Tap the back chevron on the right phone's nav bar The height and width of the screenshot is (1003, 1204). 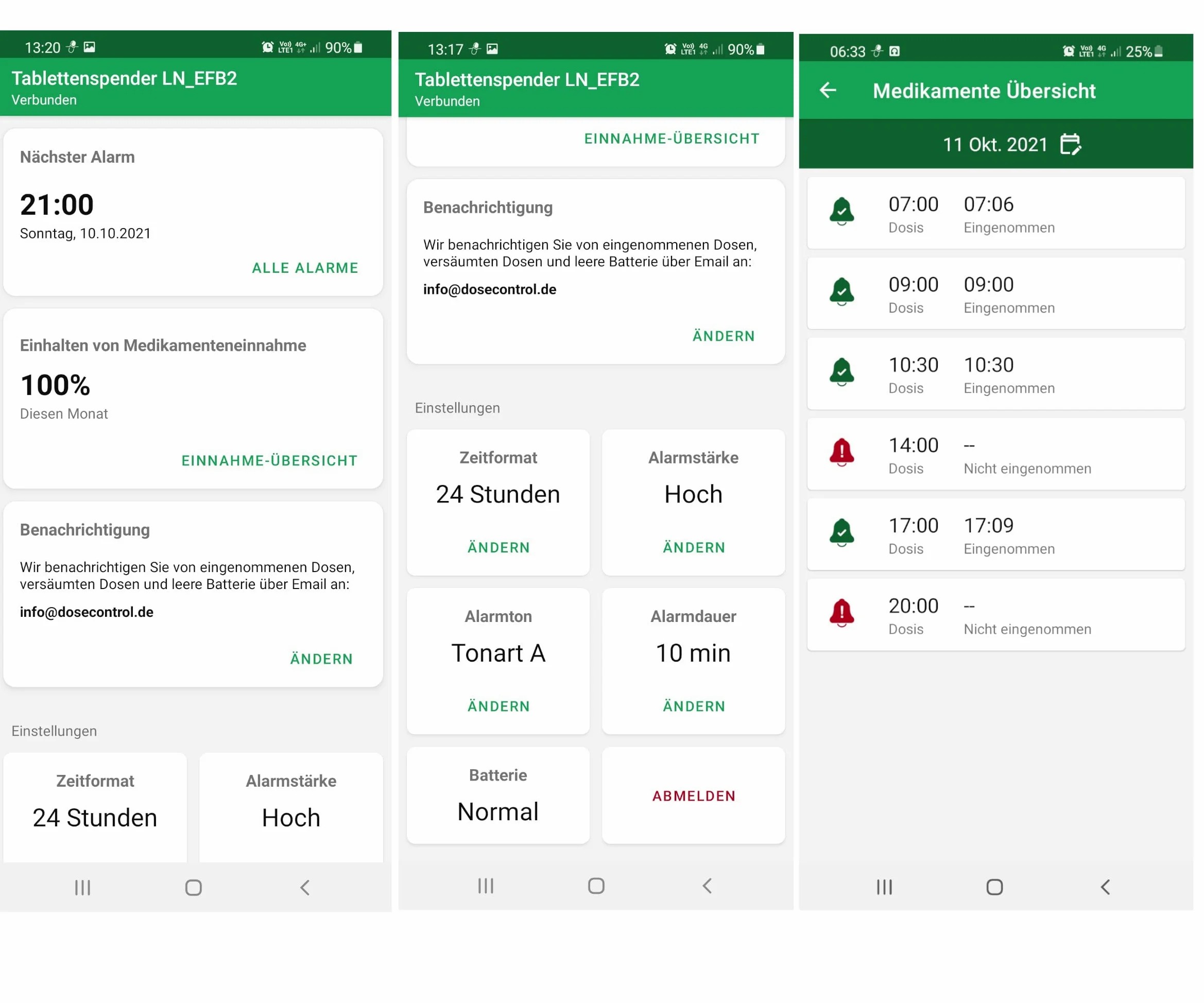point(1106,887)
